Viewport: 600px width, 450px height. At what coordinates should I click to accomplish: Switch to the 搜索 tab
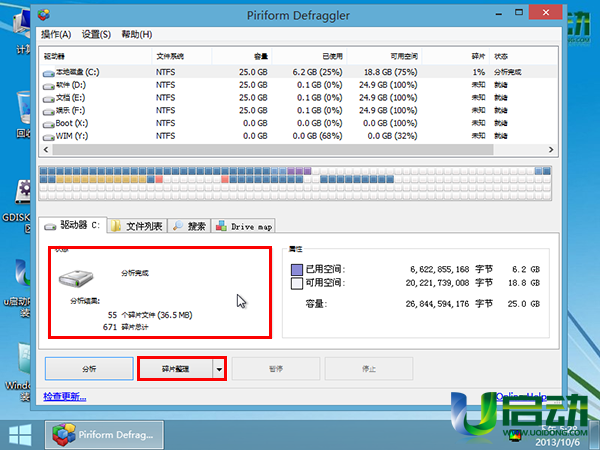(189, 226)
